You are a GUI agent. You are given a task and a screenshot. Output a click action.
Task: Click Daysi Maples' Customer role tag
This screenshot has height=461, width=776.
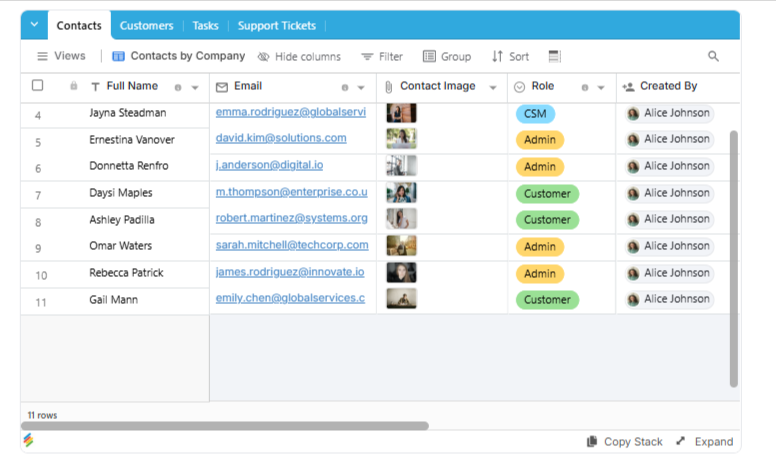(547, 193)
